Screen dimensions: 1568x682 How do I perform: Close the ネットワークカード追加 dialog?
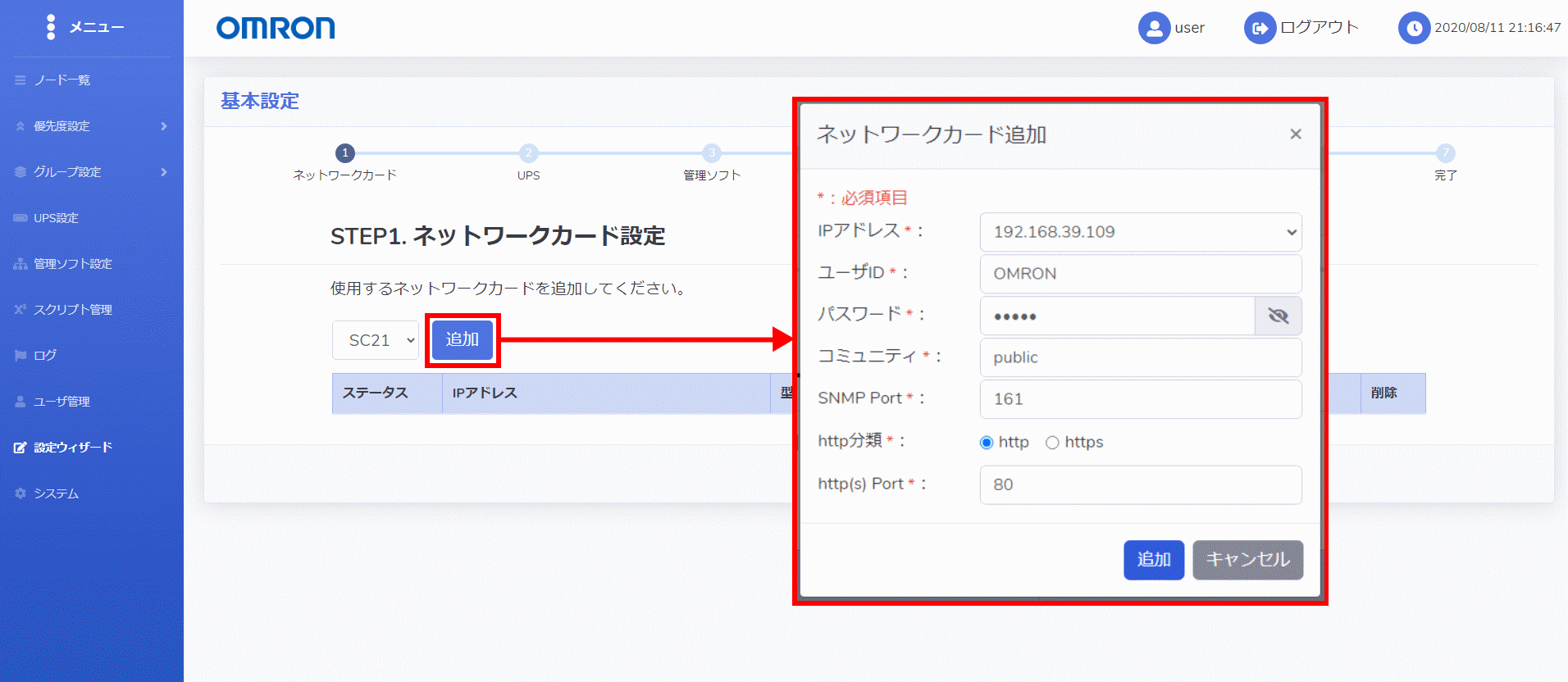(1296, 134)
